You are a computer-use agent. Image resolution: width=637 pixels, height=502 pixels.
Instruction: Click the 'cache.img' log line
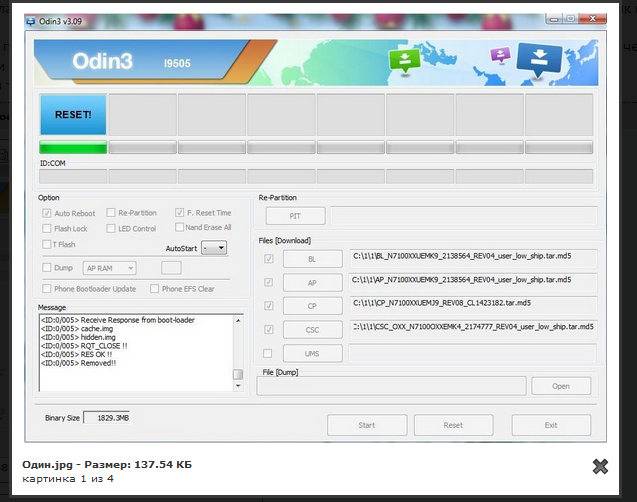[x=77, y=329]
